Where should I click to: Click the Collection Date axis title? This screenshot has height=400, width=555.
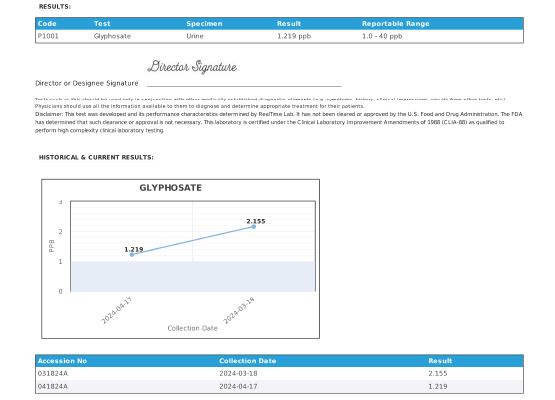pyautogui.click(x=193, y=328)
